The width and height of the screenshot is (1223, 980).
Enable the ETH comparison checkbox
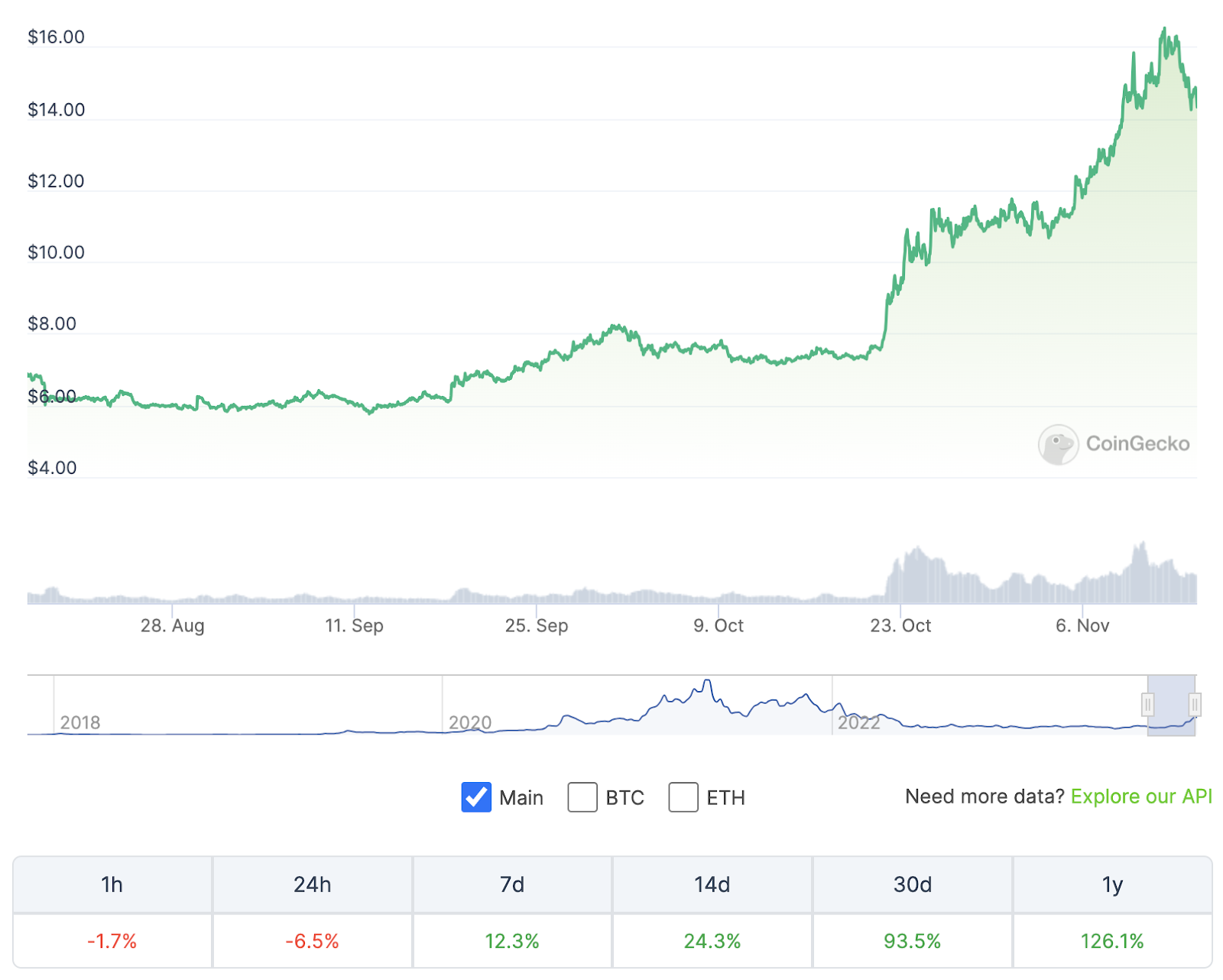click(683, 797)
